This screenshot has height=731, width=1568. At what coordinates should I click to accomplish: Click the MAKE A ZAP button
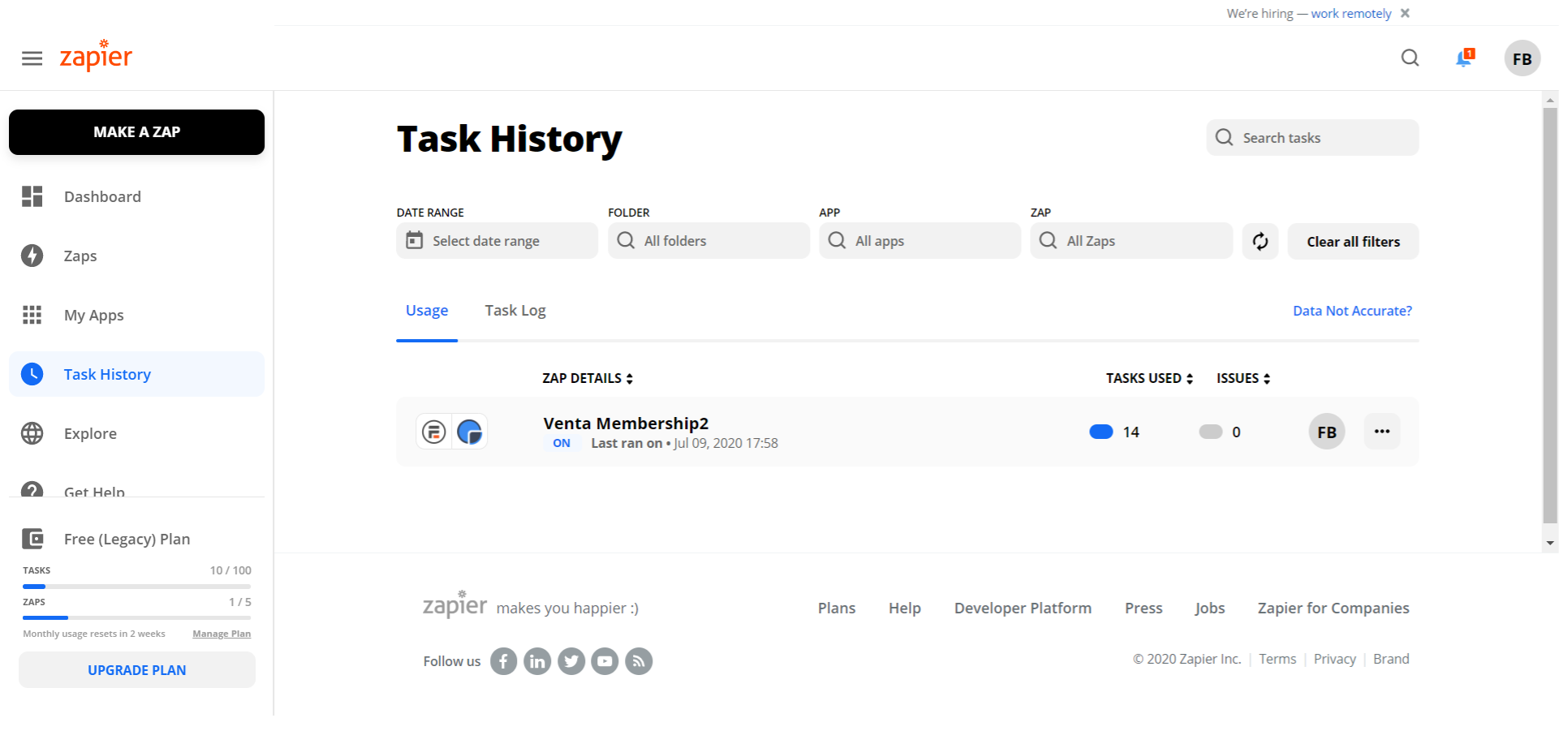136,131
